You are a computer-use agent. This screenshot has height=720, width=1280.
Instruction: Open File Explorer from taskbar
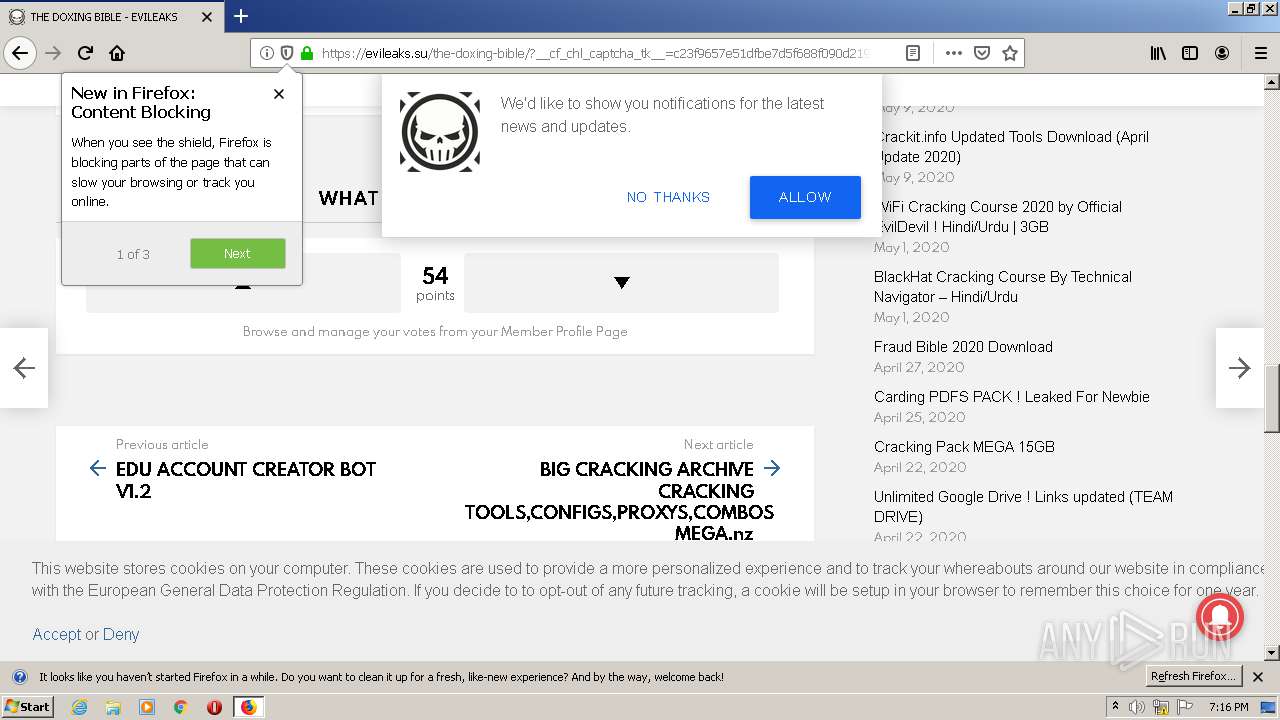tap(113, 707)
